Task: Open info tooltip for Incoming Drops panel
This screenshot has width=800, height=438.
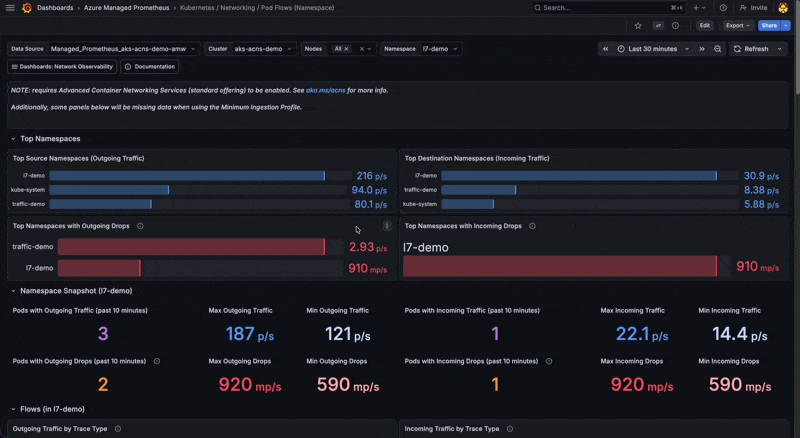Action: tap(532, 226)
